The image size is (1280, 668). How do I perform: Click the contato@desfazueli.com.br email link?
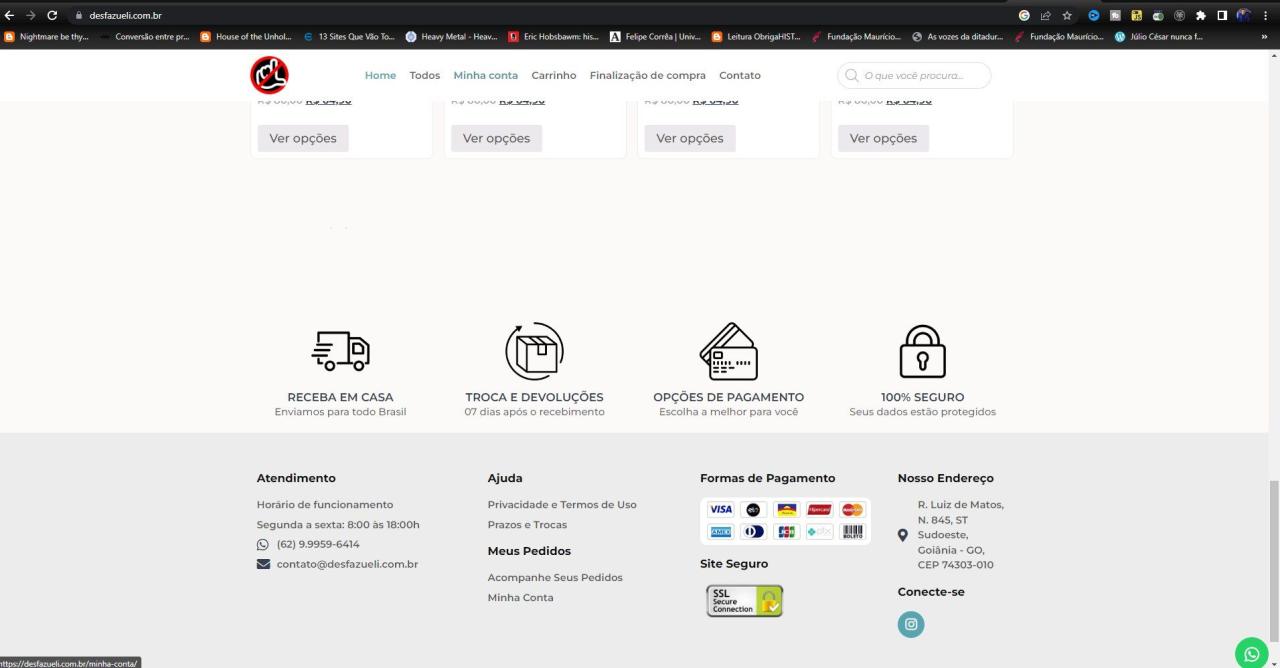click(x=347, y=564)
